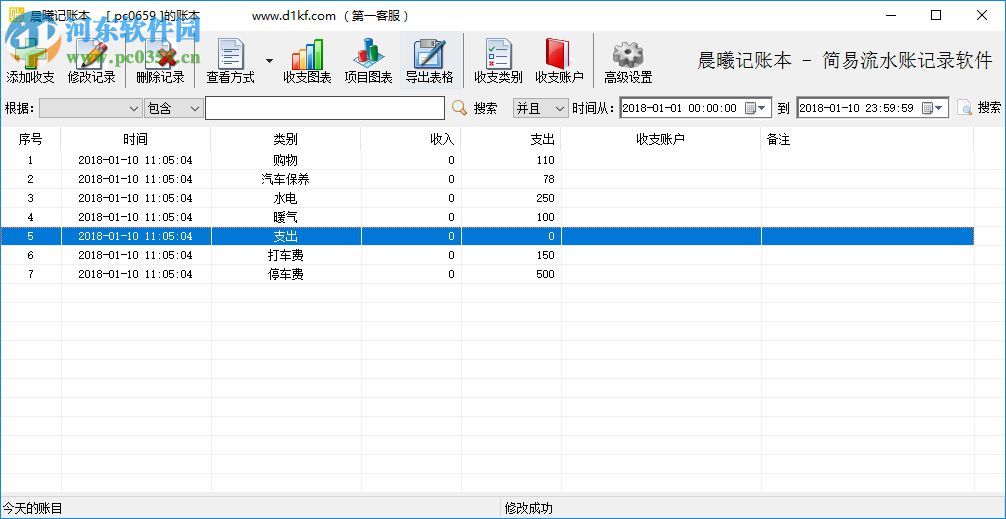Click the expense value 500
This screenshot has height=519, width=1006.
coord(545,275)
